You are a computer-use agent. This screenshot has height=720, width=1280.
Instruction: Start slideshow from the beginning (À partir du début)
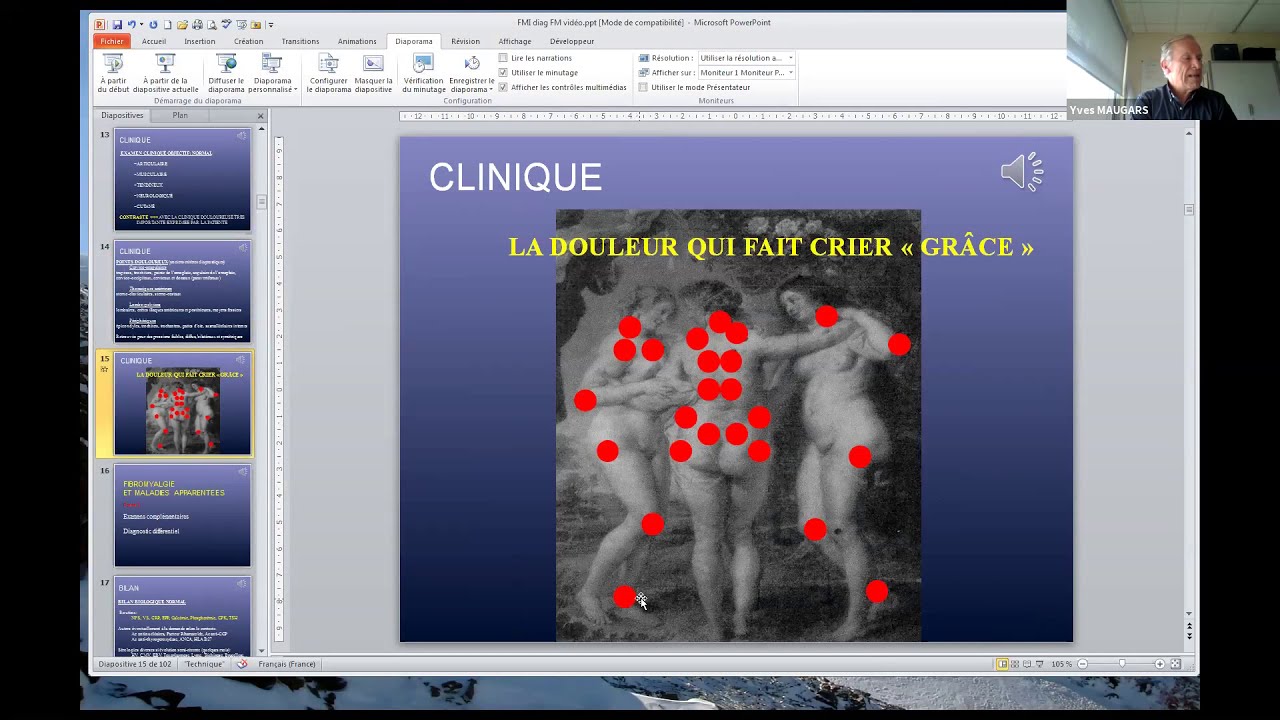pos(113,73)
